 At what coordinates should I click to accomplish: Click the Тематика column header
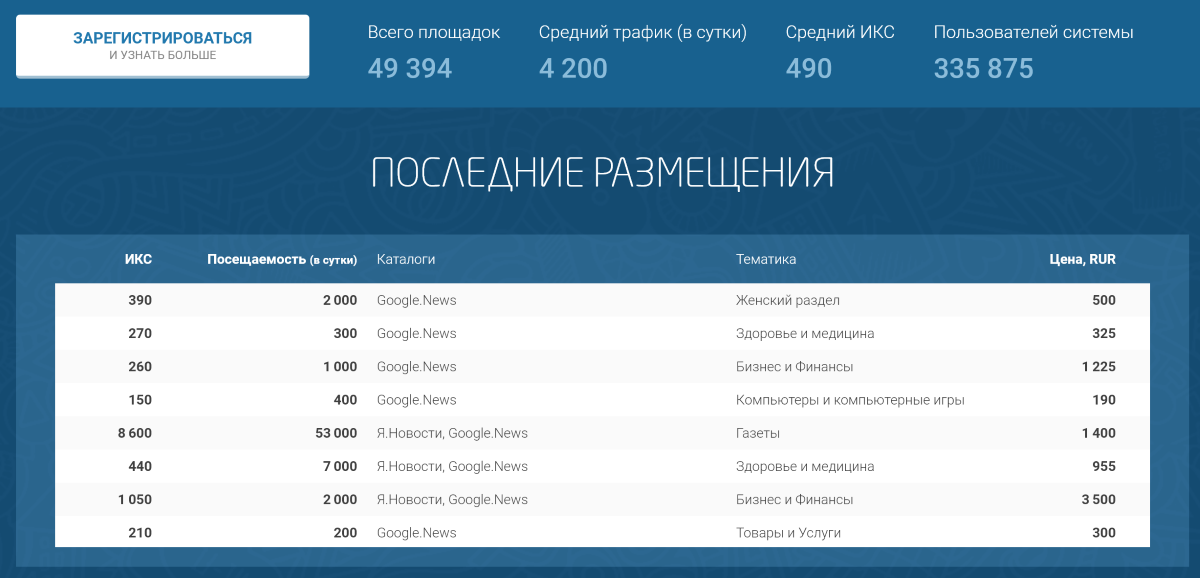[x=766, y=259]
